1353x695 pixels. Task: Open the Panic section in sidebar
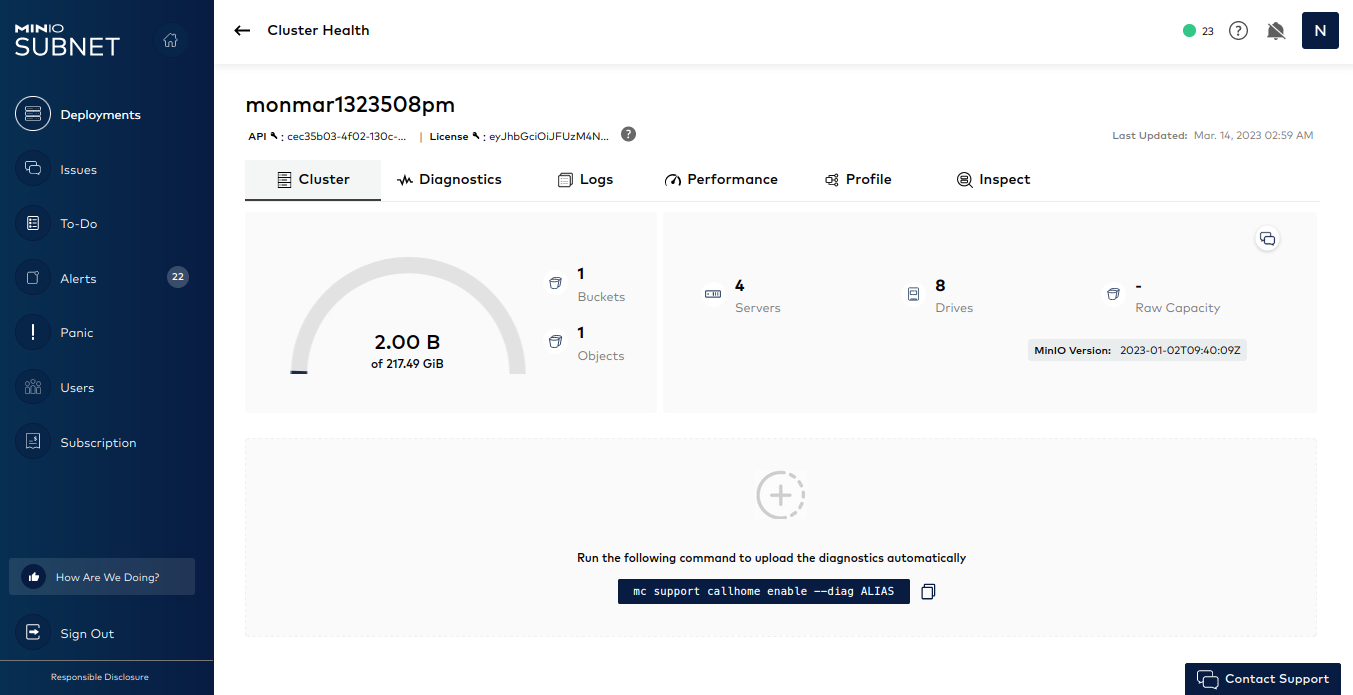pos(76,333)
